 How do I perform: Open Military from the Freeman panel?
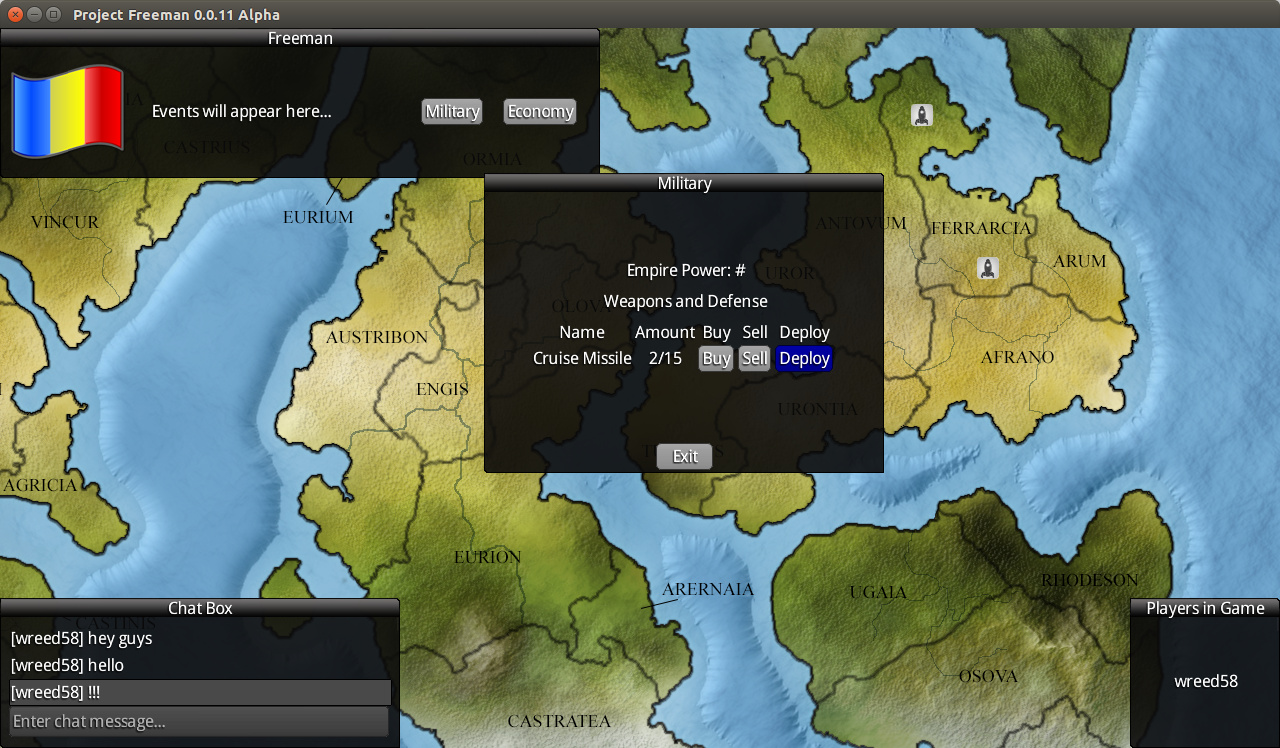point(452,112)
